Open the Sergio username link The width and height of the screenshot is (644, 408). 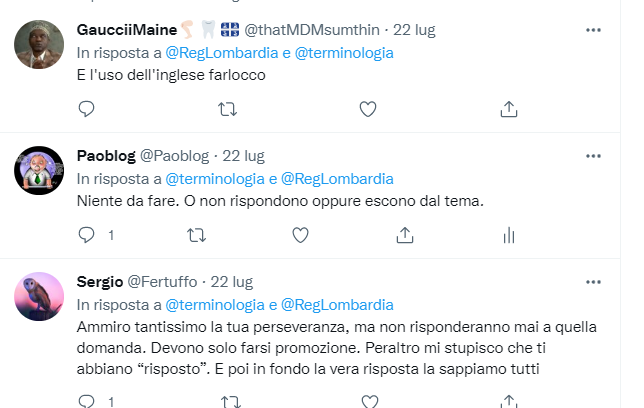click(x=100, y=281)
